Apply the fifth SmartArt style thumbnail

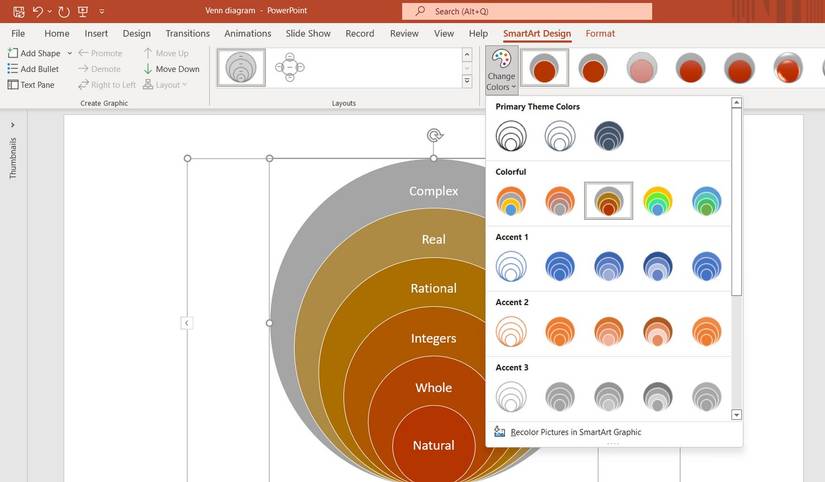point(739,67)
